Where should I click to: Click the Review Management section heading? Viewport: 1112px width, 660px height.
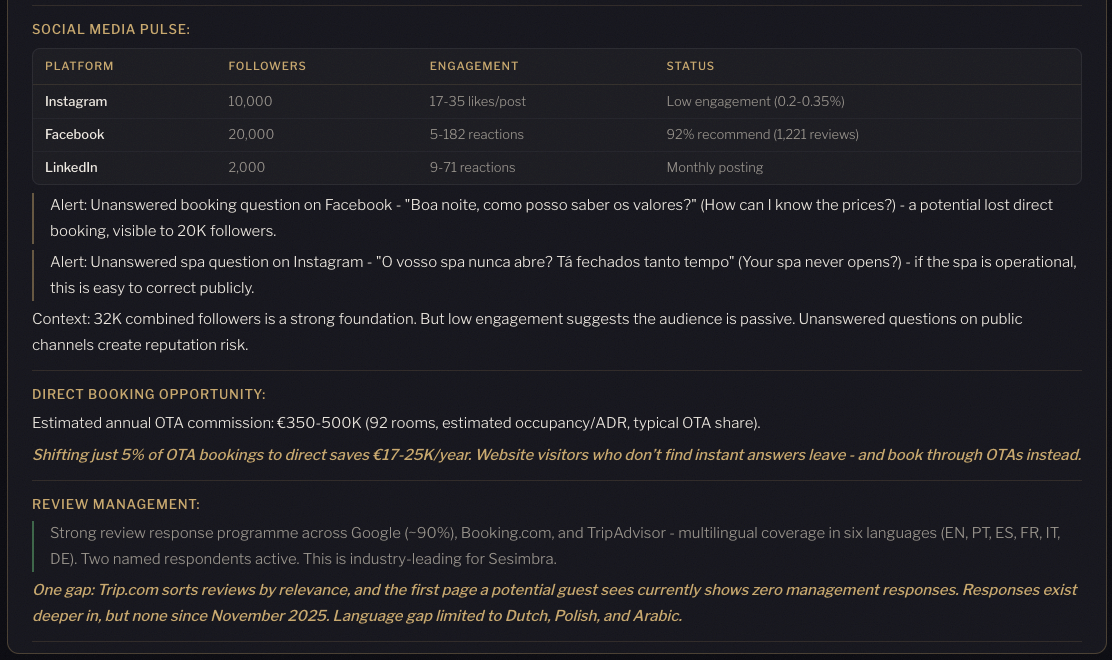[x=116, y=504]
